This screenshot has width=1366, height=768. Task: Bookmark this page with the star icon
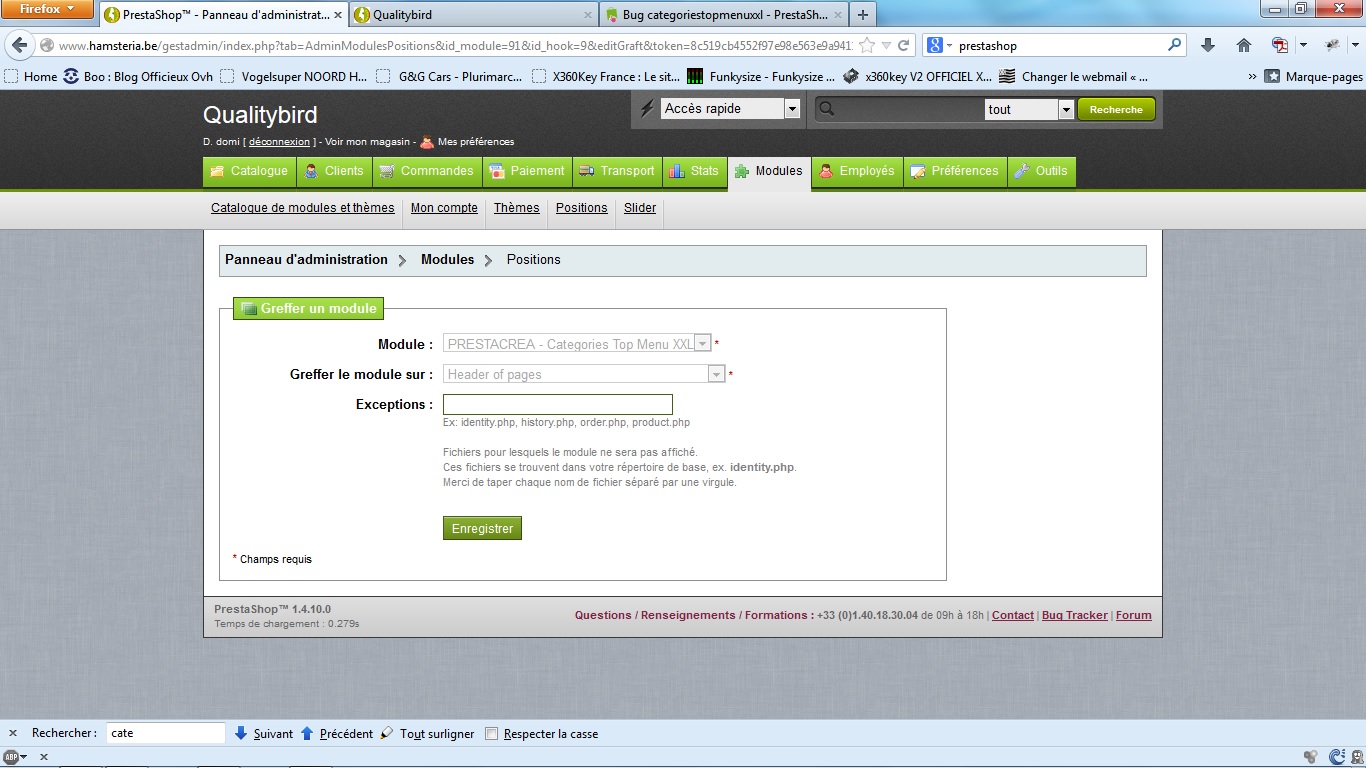[x=866, y=46]
